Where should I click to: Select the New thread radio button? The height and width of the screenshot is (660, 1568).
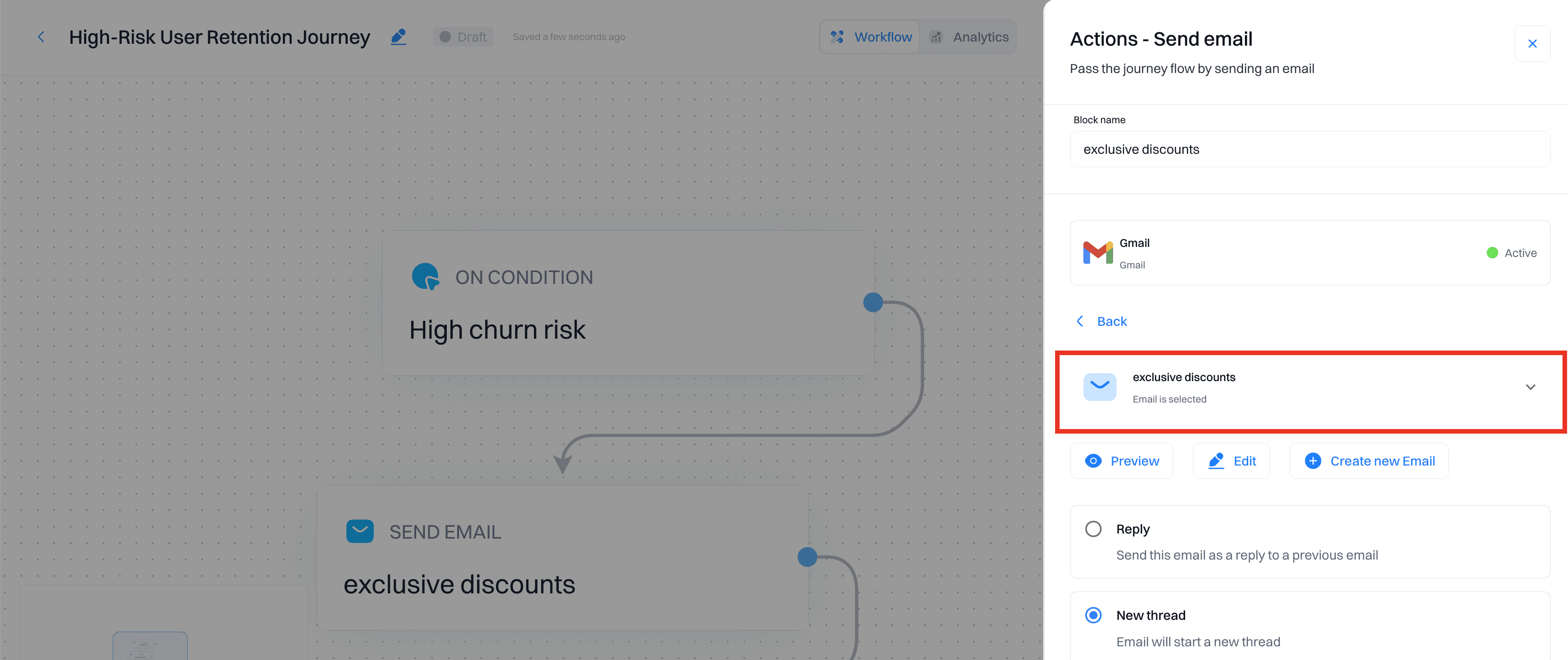(1094, 615)
